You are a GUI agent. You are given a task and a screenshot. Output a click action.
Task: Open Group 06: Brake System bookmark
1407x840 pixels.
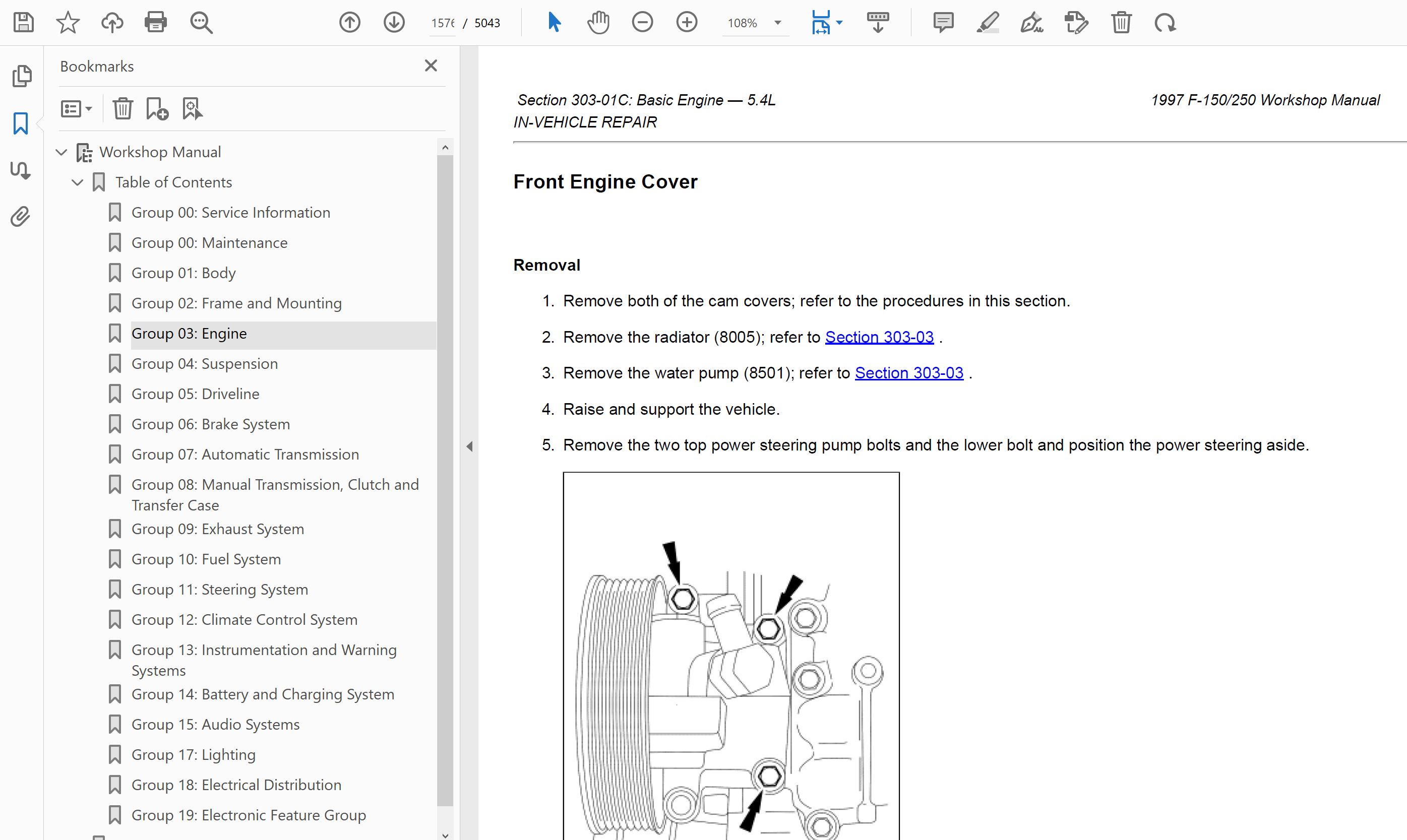(210, 424)
